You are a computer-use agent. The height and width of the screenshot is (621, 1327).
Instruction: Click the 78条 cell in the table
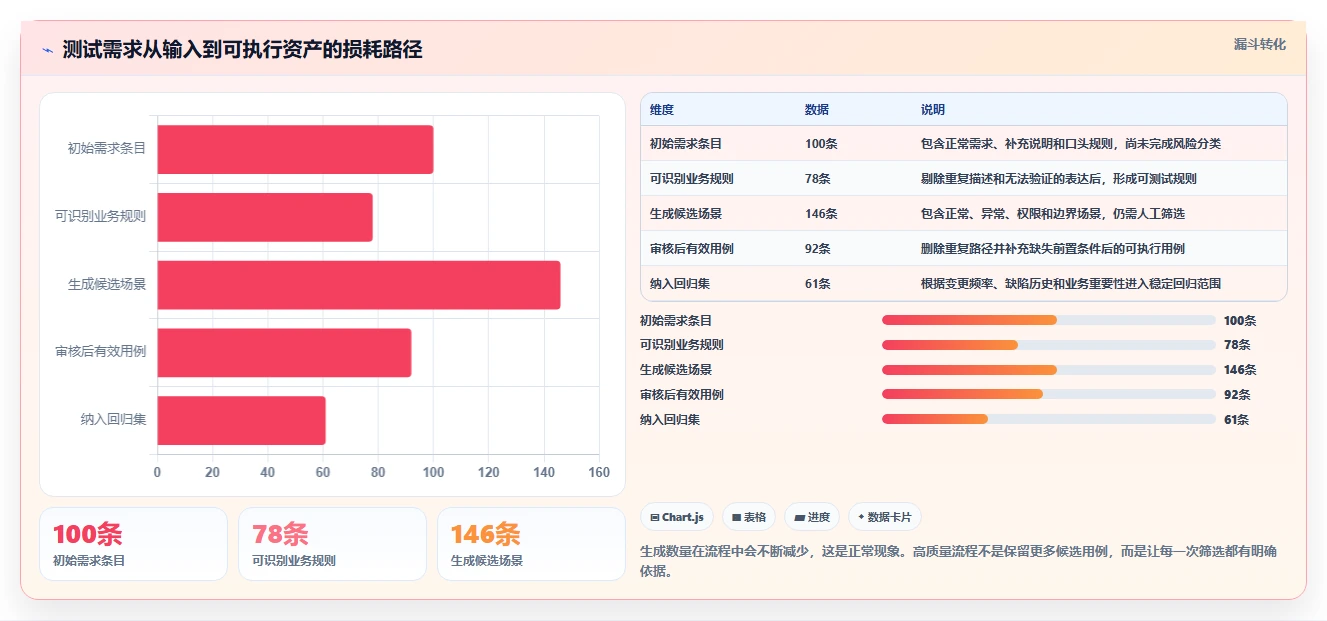tap(818, 179)
